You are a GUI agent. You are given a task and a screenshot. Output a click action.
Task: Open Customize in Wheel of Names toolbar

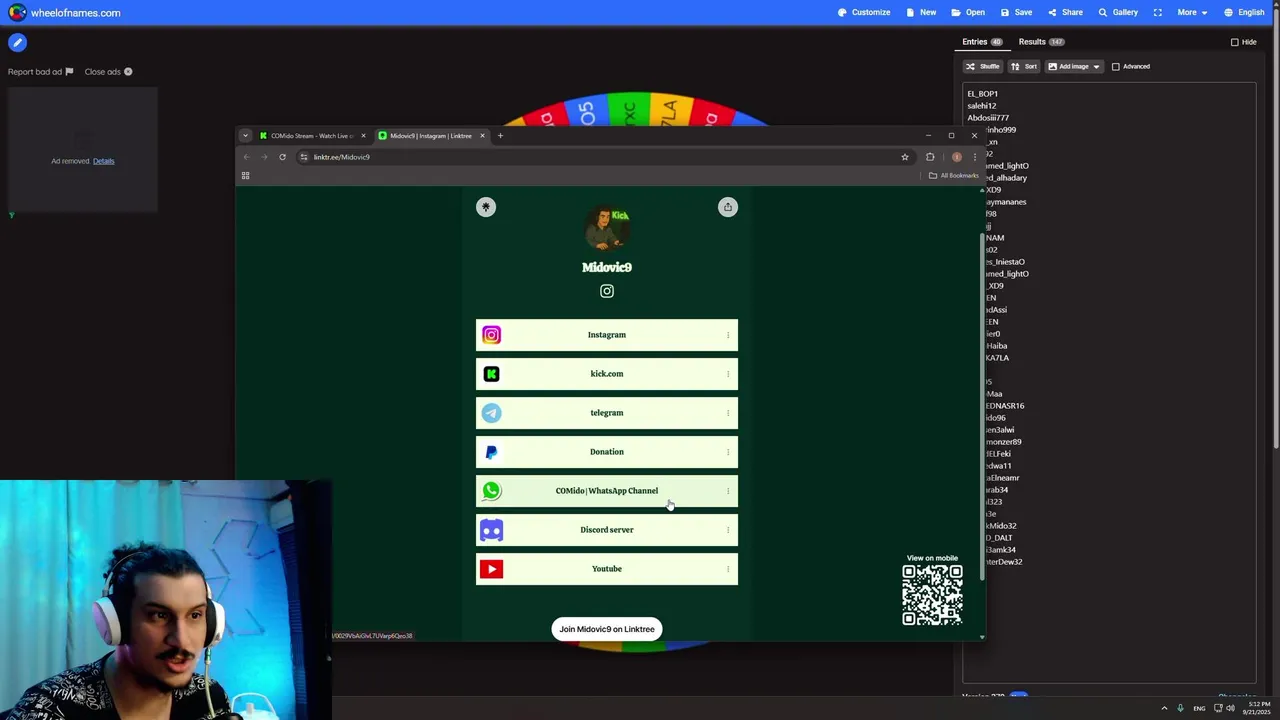[x=864, y=12]
